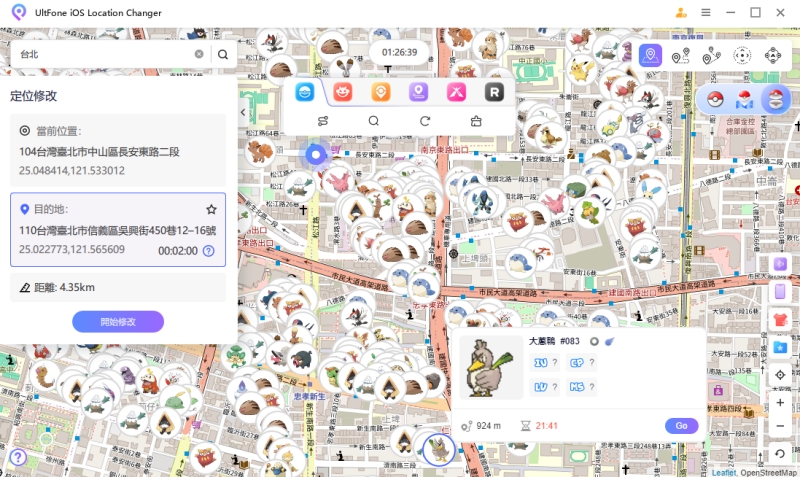Click the refresh icon in the floating toolbar
Screen dimensions: 800x477
click(x=425, y=121)
